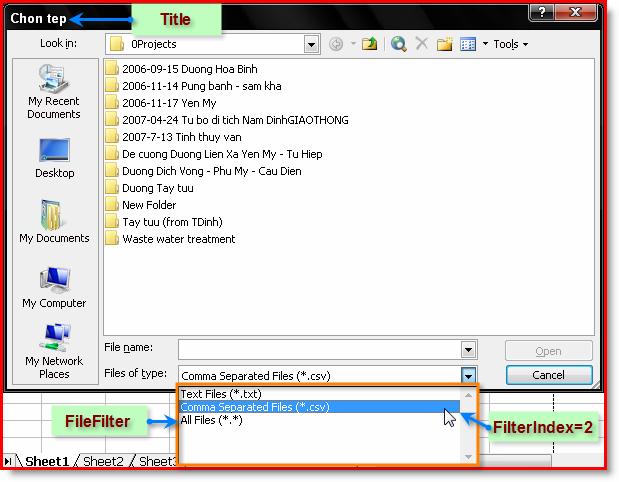Select folder 2006-09-15 Duong Hoa Binh
This screenshot has height=482, width=619.
[x=182, y=69]
